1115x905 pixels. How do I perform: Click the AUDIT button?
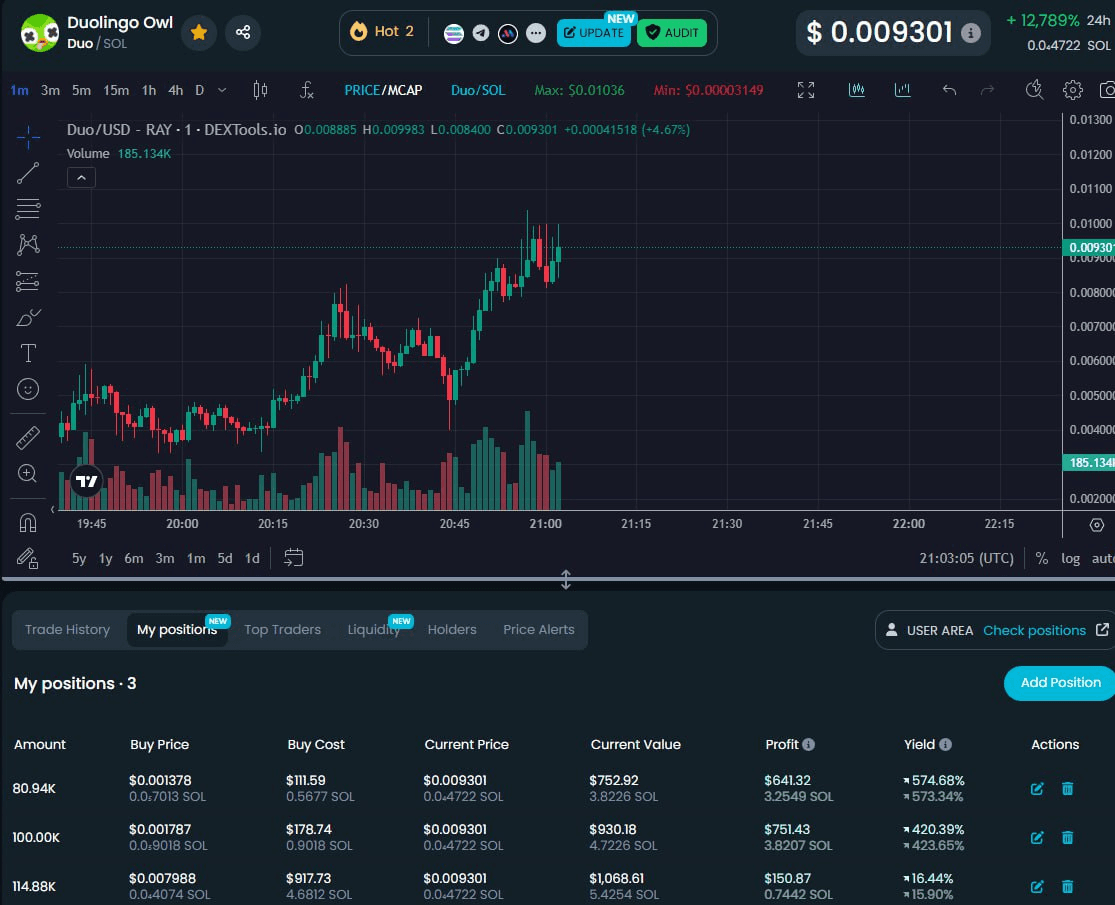672,33
